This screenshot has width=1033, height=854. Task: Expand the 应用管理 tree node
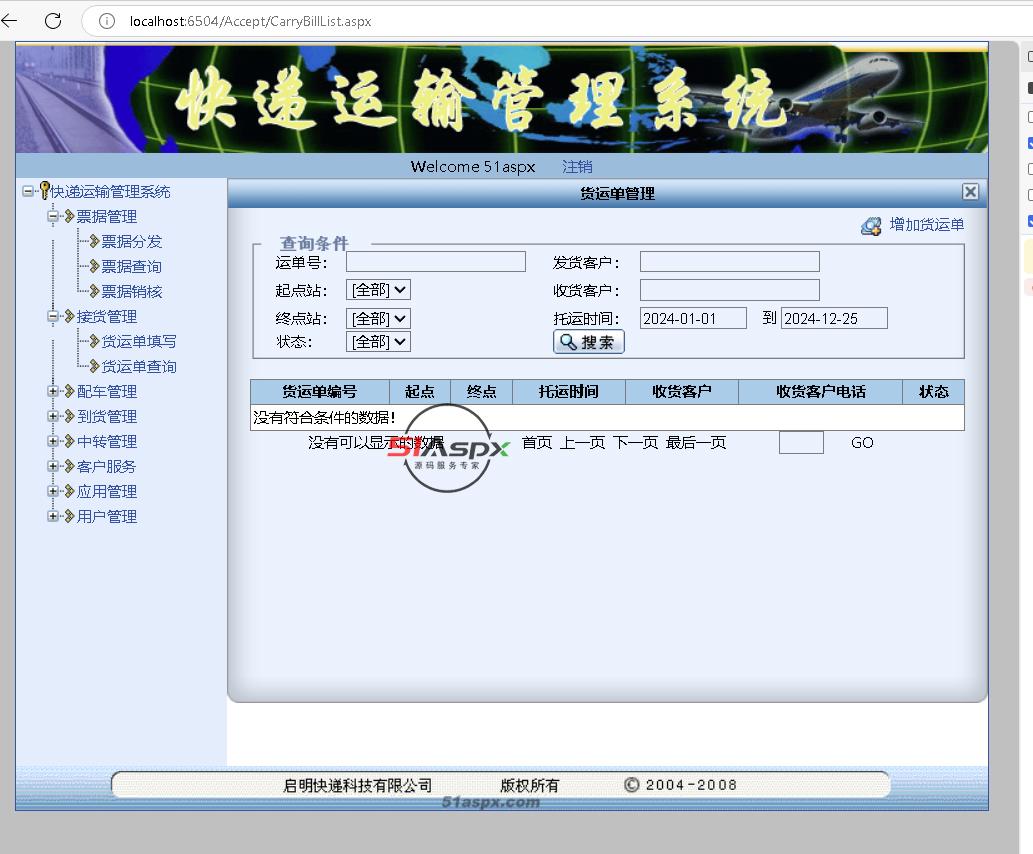pos(53,492)
